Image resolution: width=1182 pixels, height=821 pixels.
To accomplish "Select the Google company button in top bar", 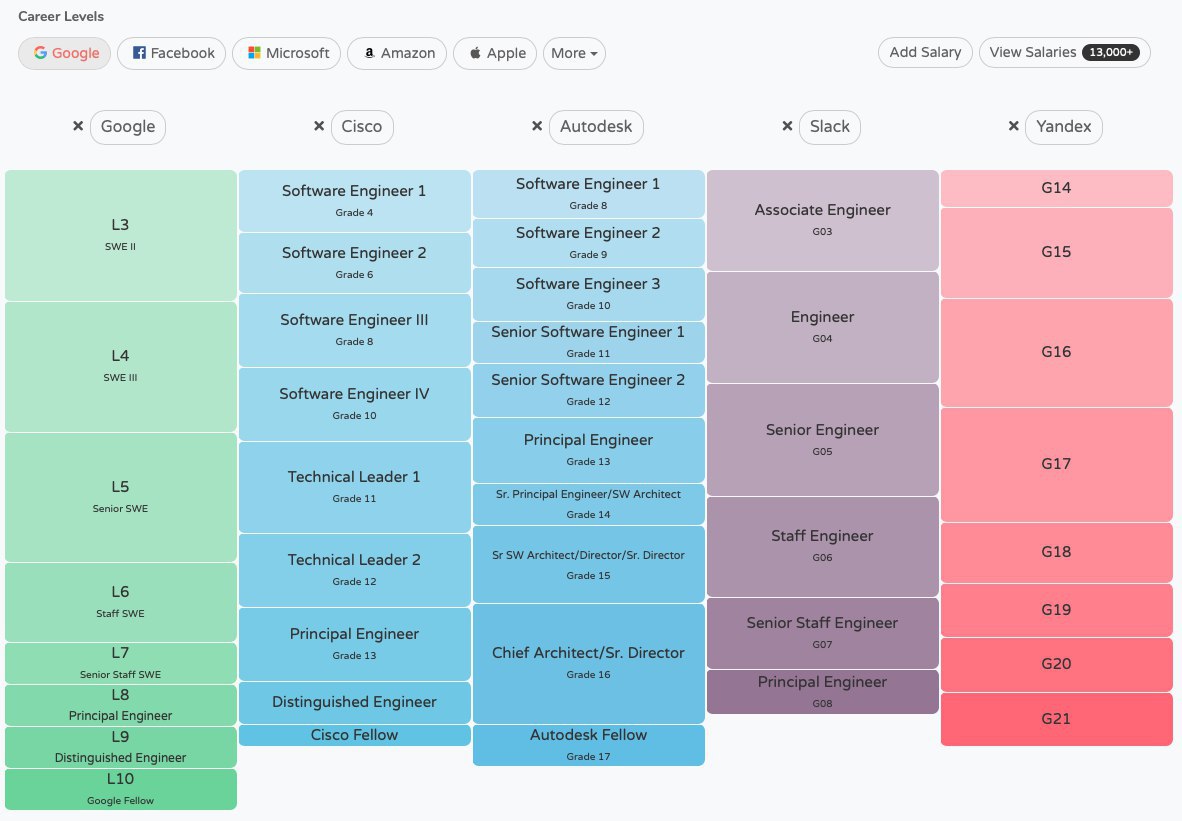I will [65, 53].
